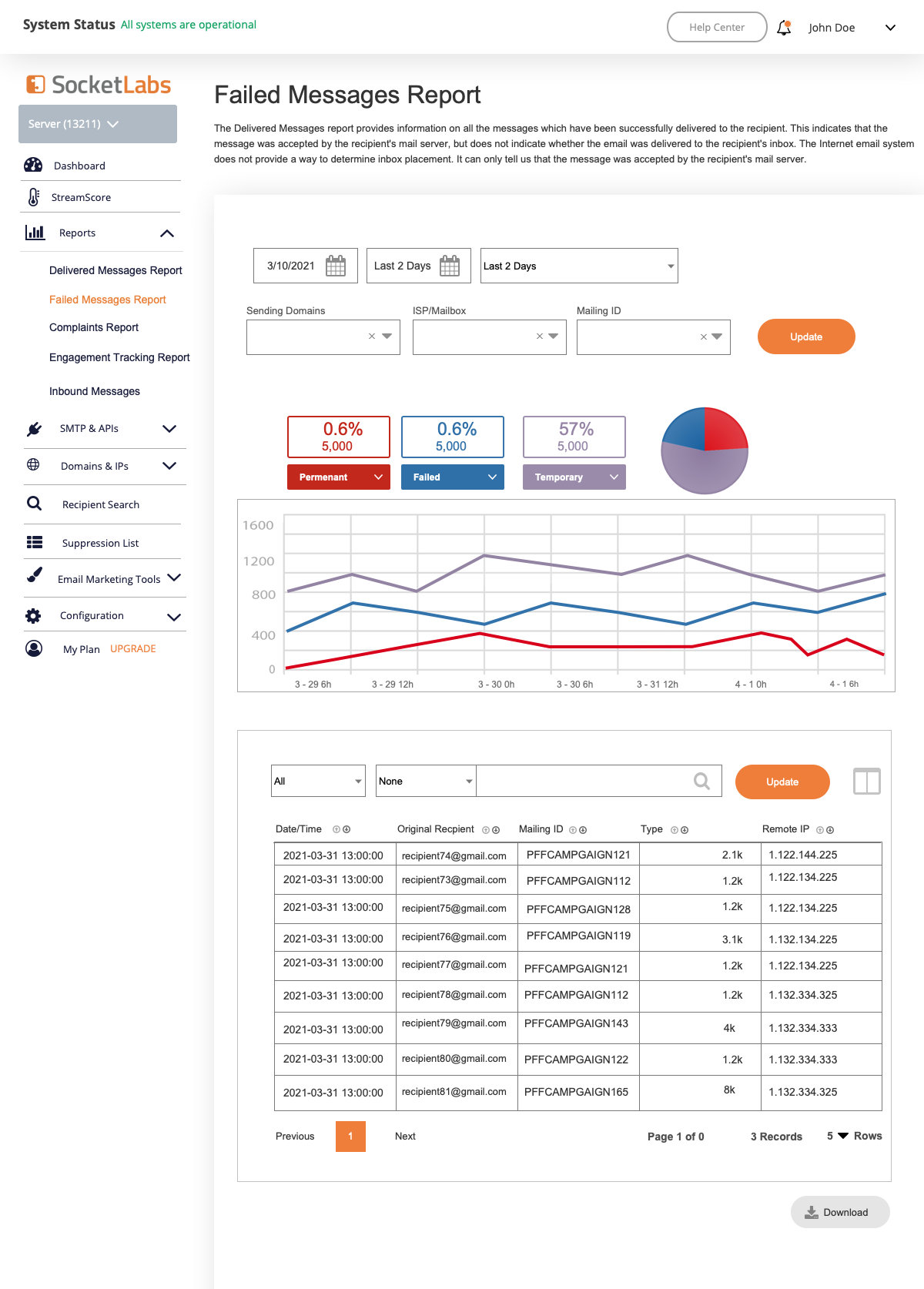
Task: Change the 5 Rows per page dropdown
Action: pos(843,1136)
